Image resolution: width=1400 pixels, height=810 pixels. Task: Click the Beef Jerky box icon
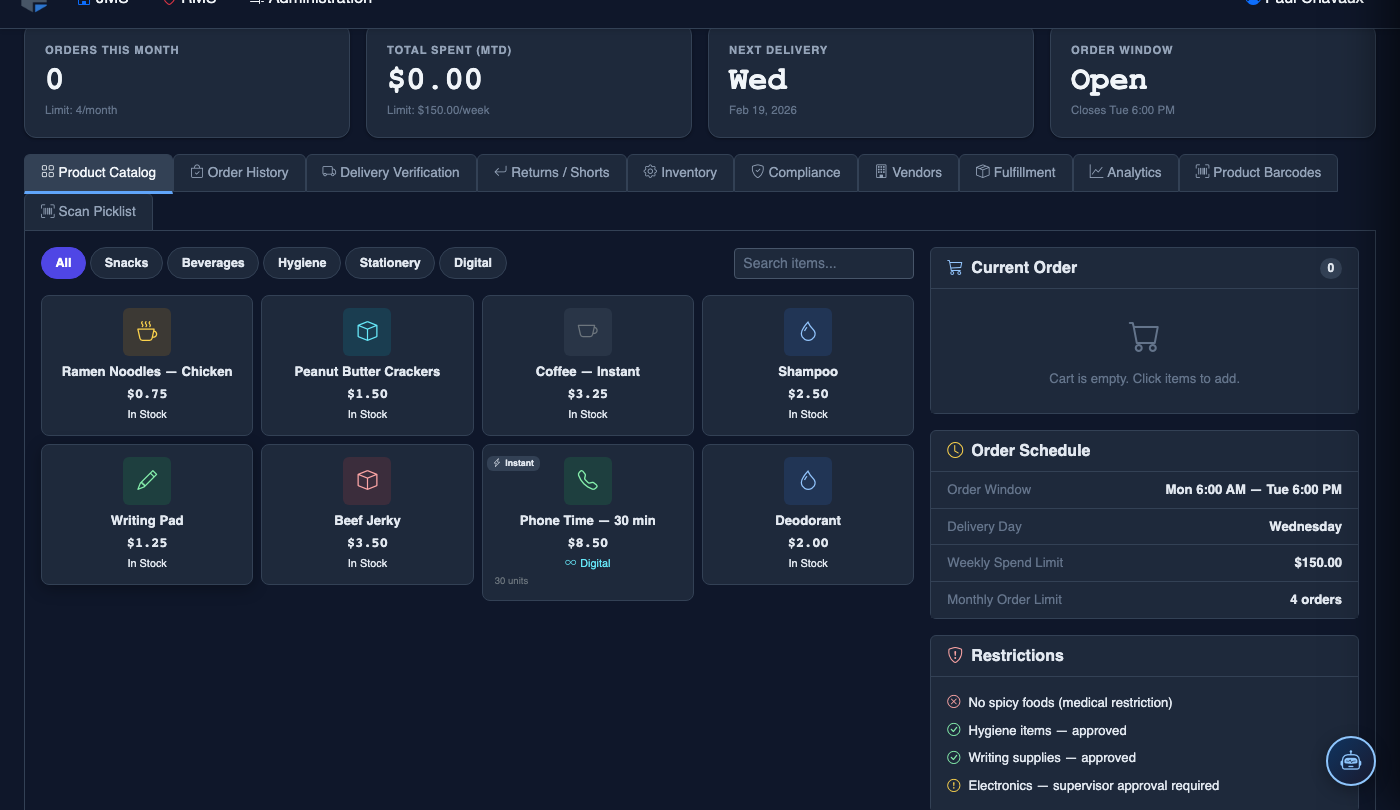tap(367, 481)
